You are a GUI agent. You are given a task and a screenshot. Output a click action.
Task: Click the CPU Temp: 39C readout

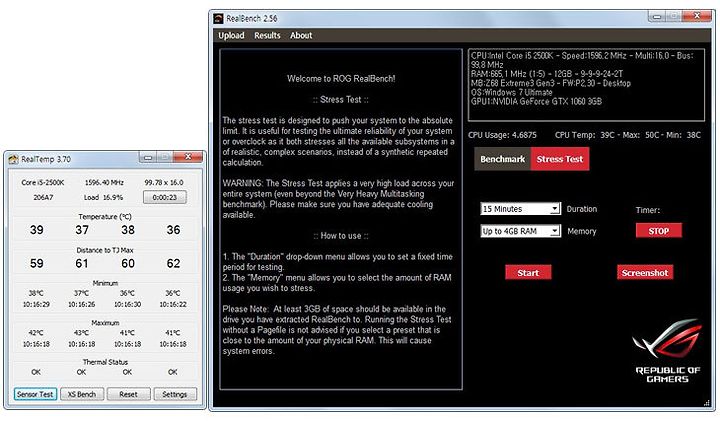coord(628,135)
